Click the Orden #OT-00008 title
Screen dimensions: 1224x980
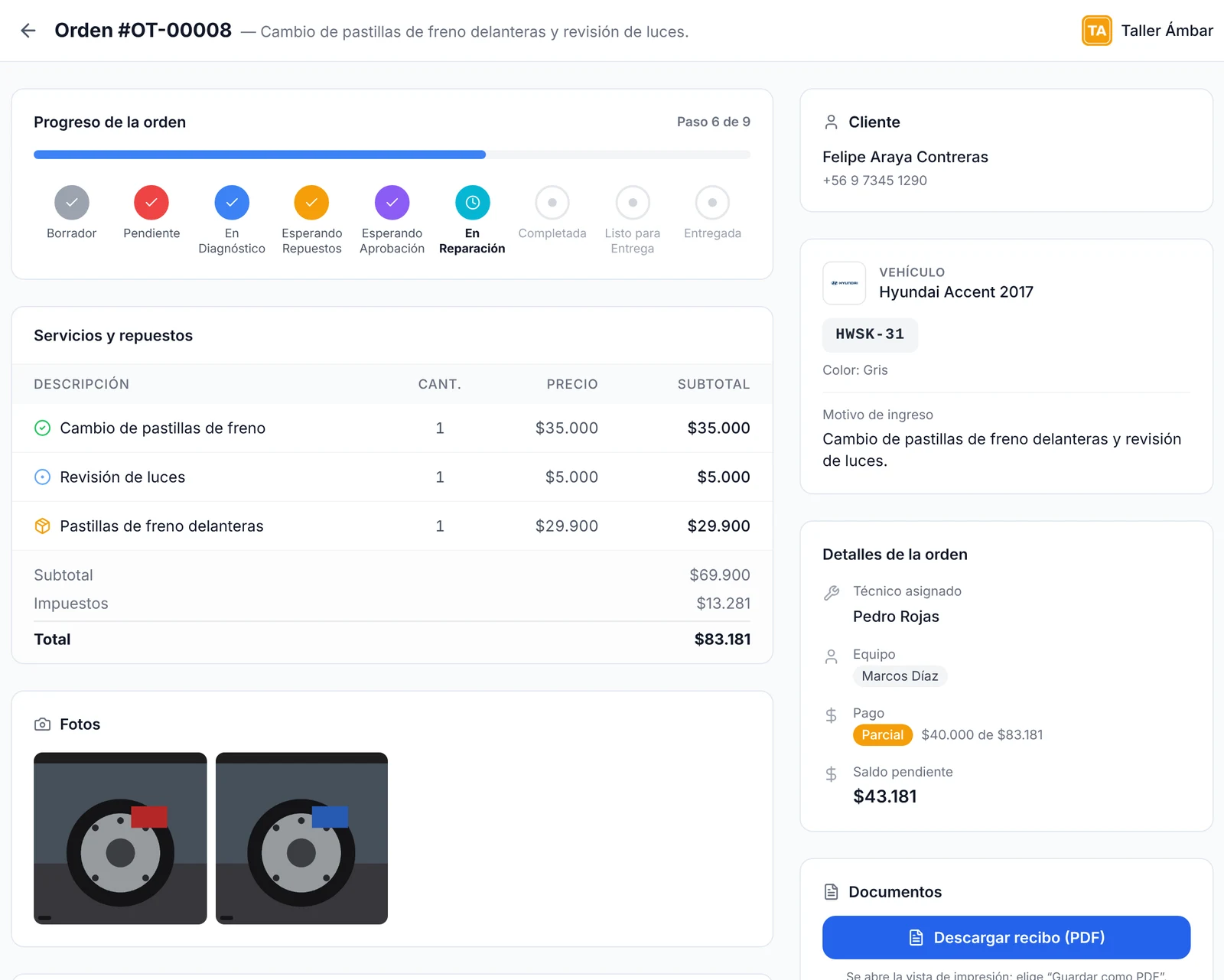coord(143,31)
